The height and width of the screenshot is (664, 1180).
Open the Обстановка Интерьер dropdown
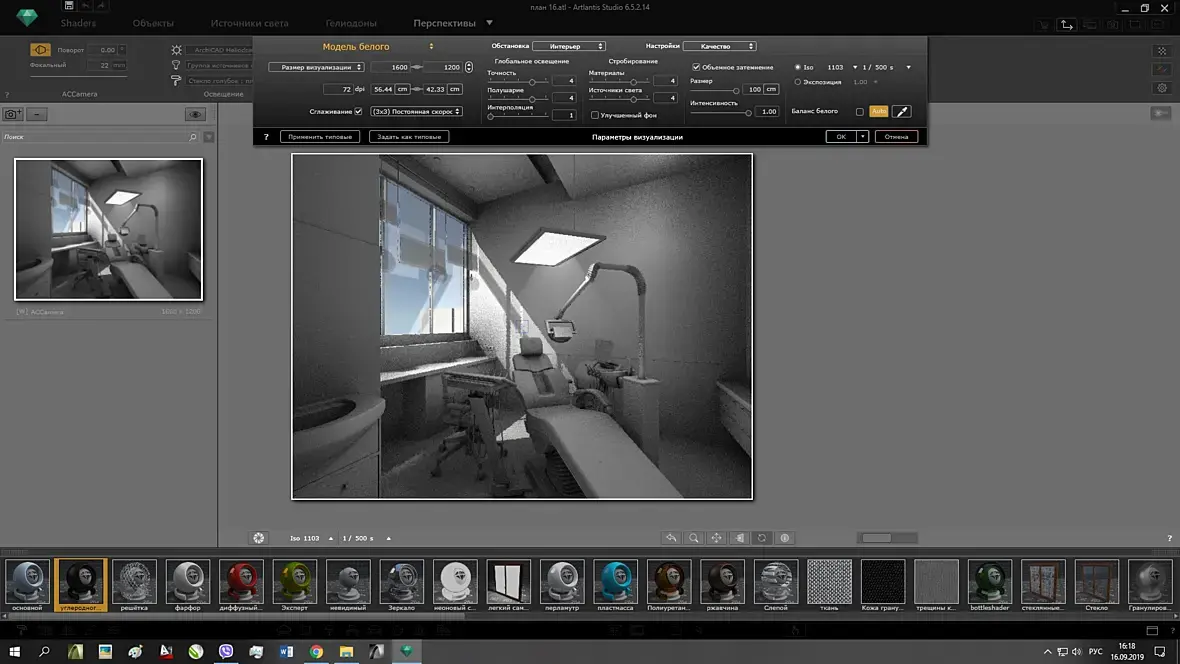pos(568,46)
